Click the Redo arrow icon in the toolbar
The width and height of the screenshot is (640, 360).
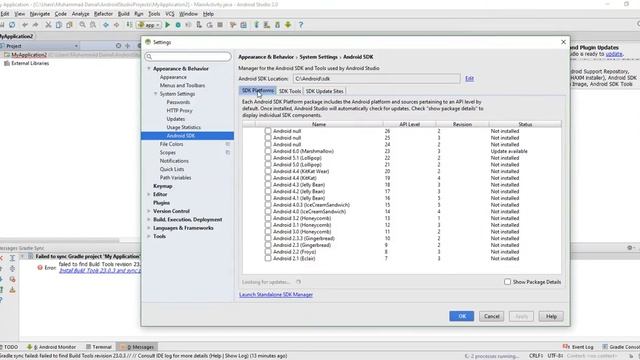point(36,25)
